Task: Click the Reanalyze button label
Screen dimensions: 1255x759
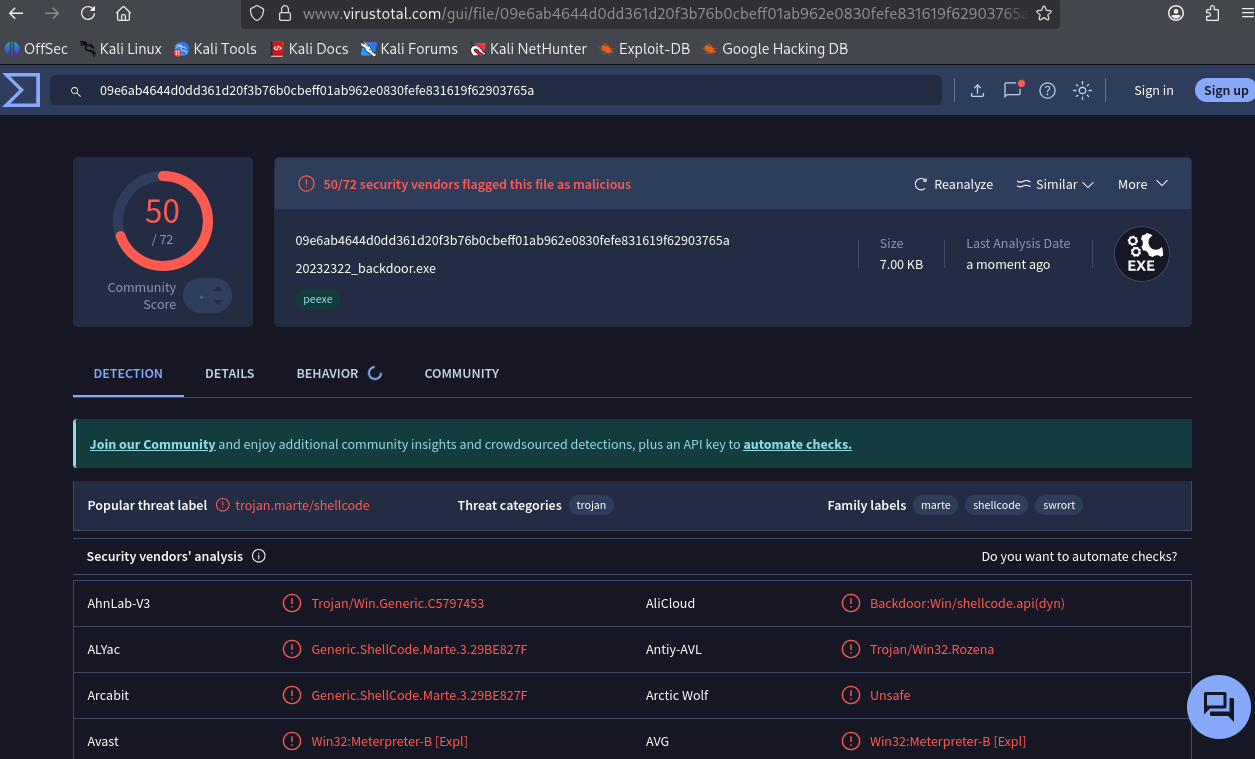Action: coord(963,184)
